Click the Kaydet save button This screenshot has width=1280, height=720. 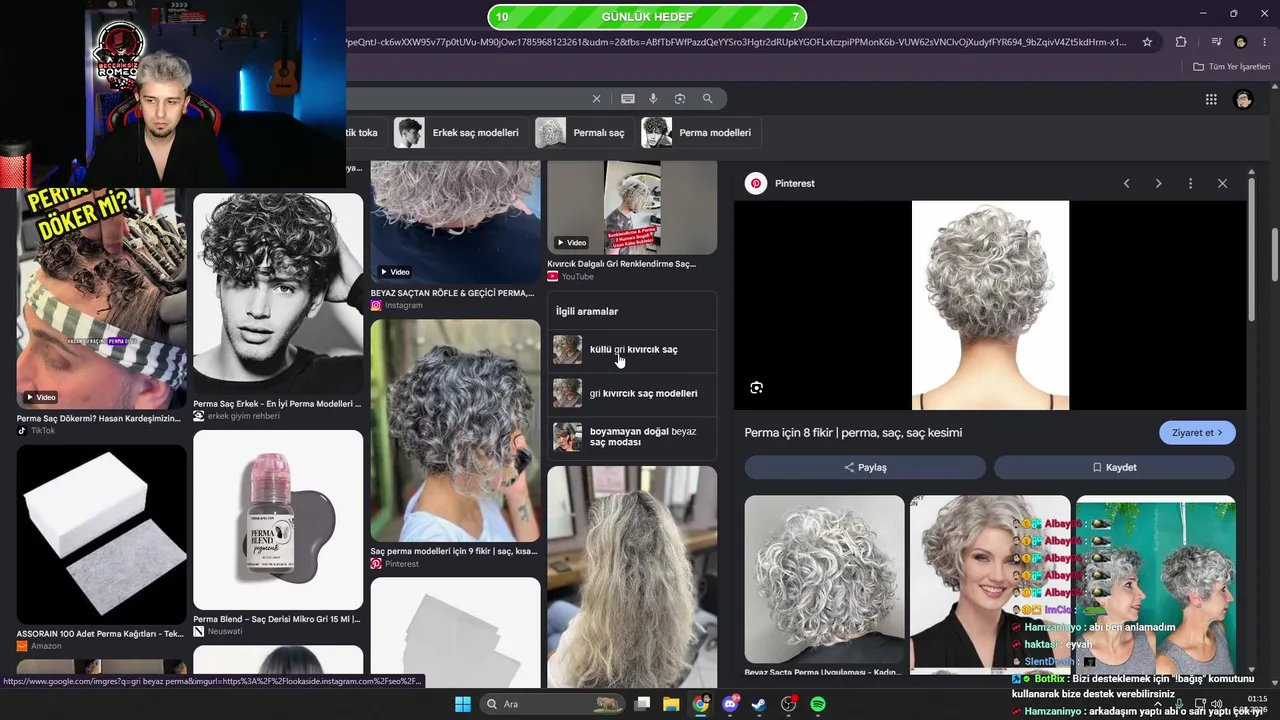coord(1114,467)
